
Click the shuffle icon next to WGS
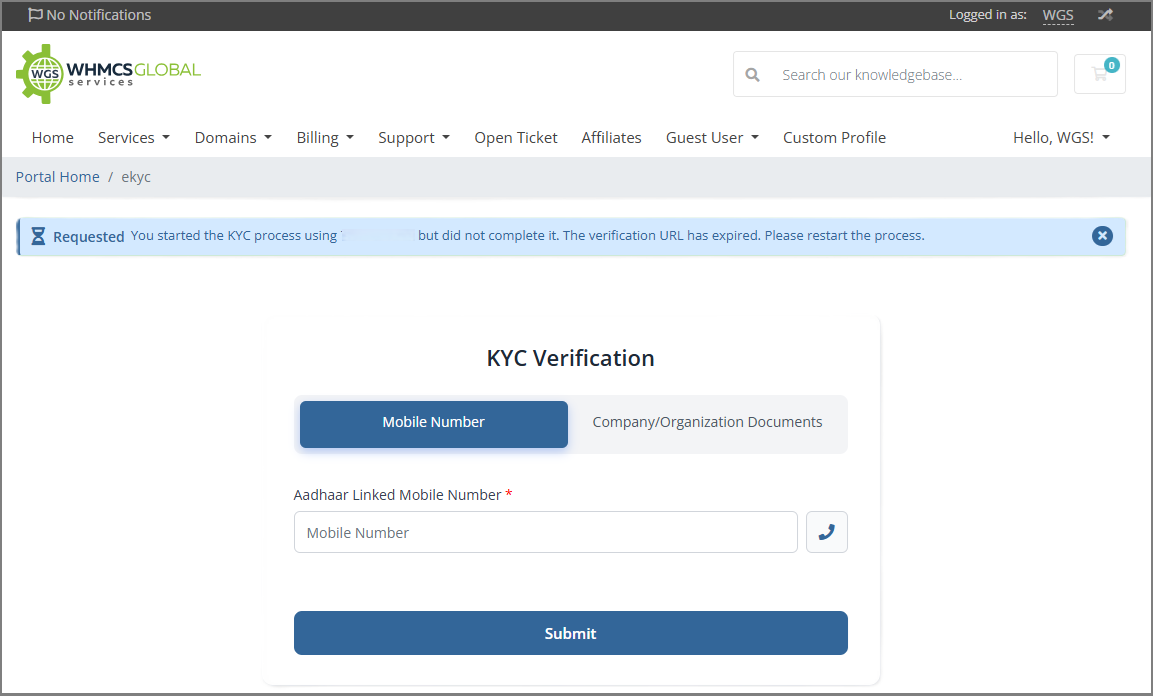pyautogui.click(x=1105, y=15)
